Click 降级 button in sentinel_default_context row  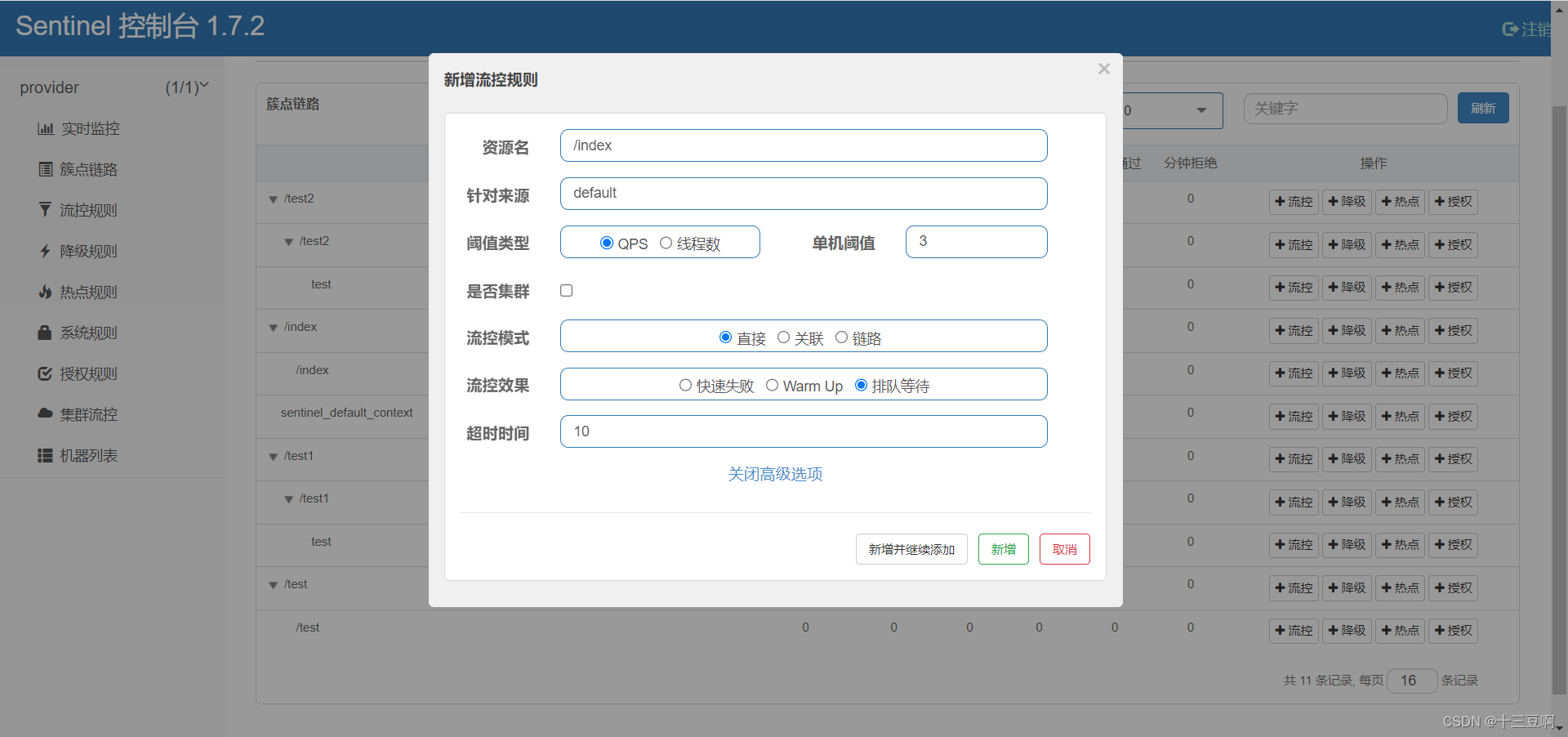point(1347,417)
